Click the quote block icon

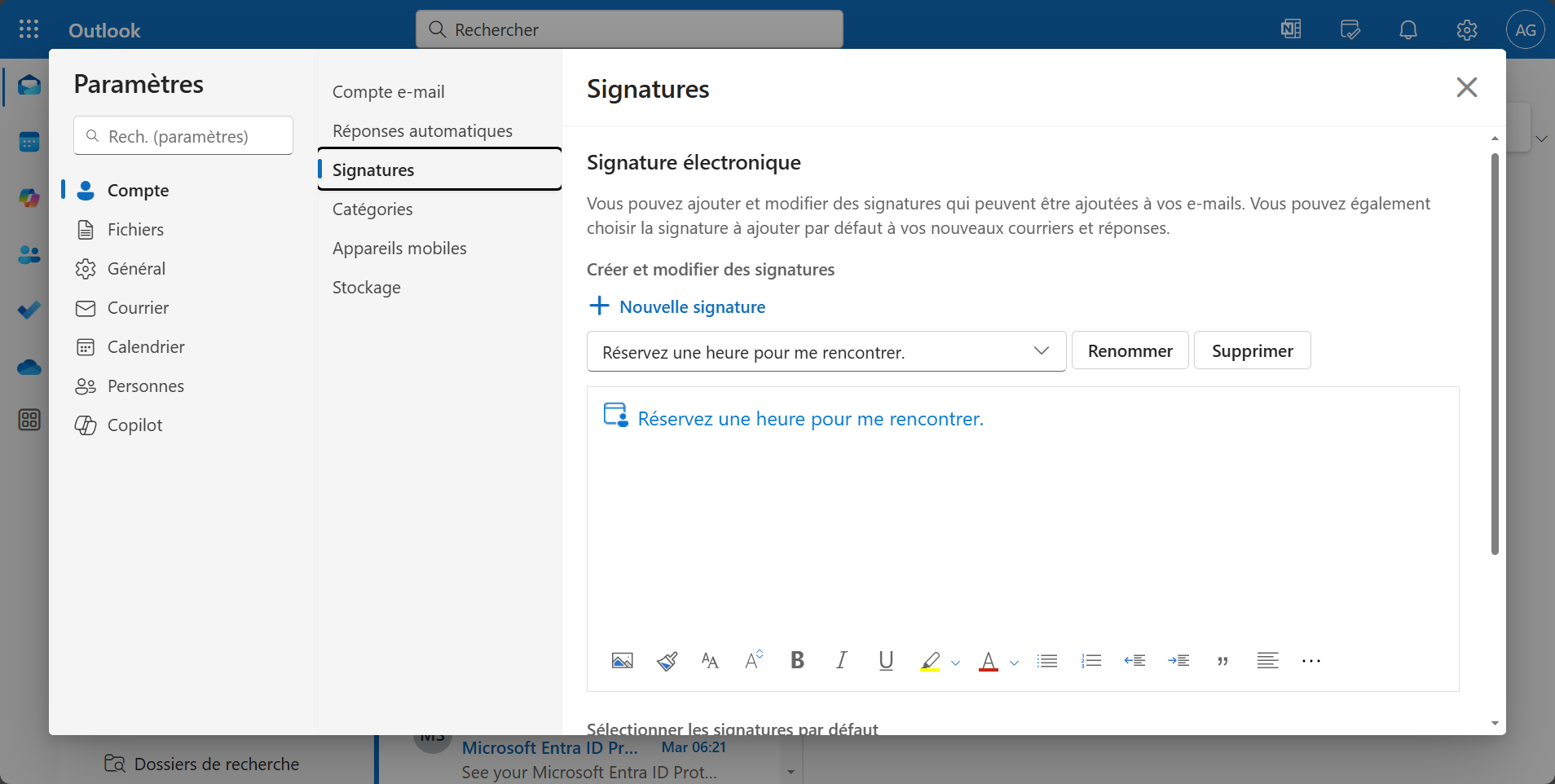click(x=1222, y=661)
